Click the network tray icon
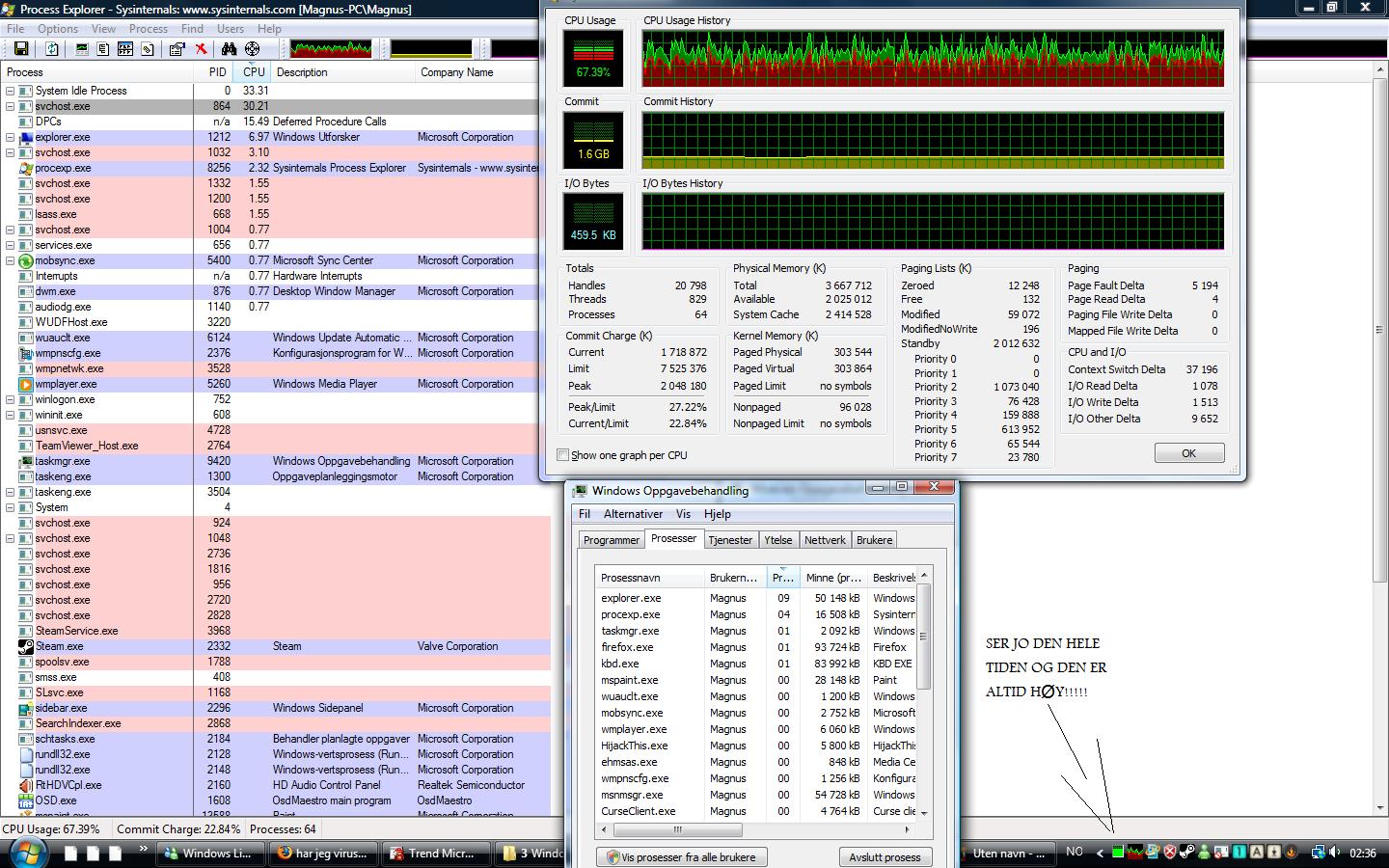The height and width of the screenshot is (868, 1389). (x=1318, y=852)
